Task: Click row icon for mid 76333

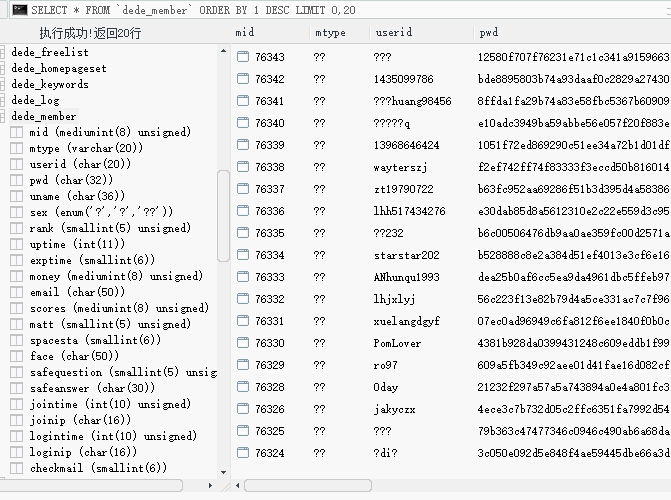Action: tap(243, 277)
